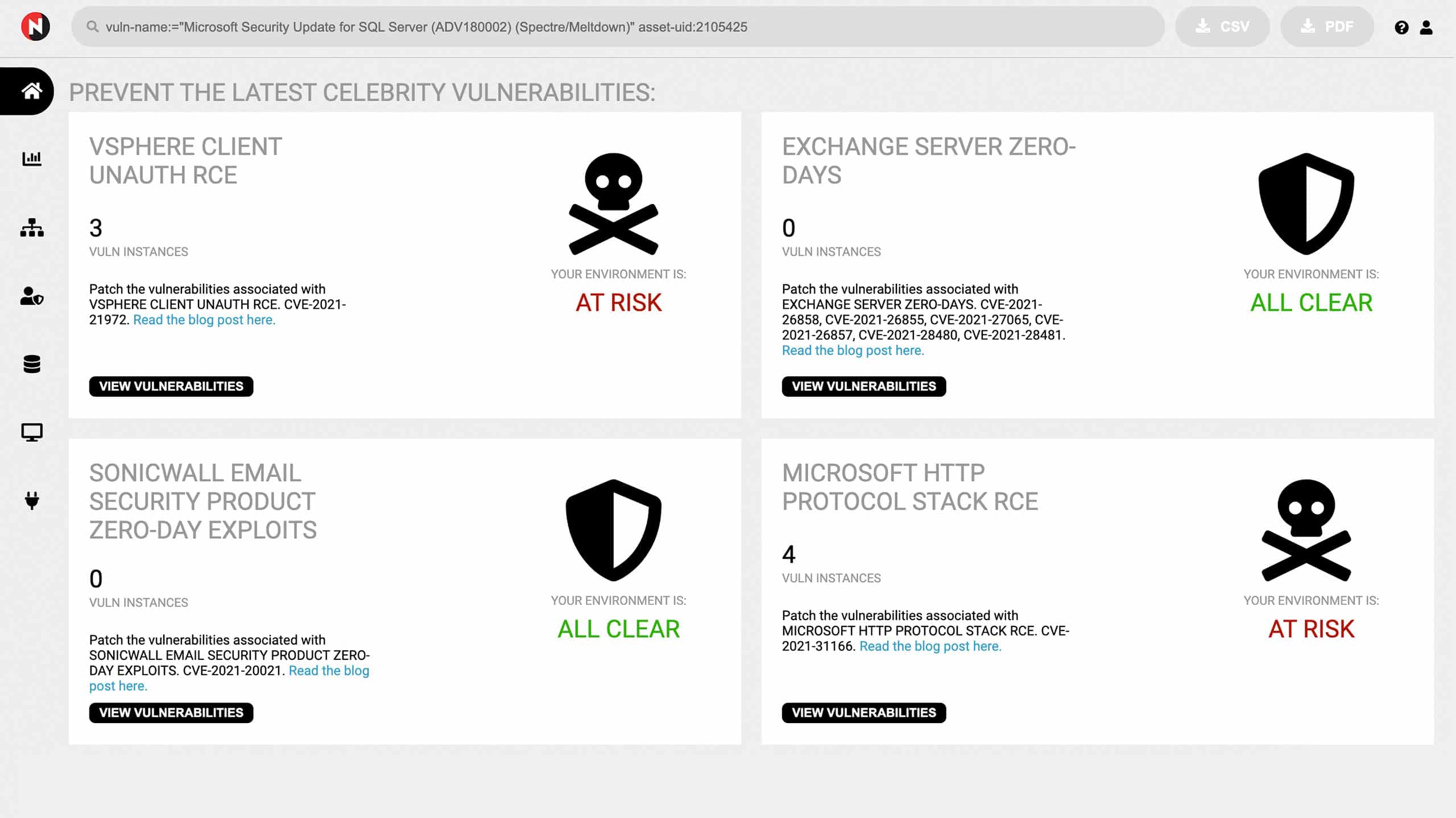View vulnerabilities for SonicWall Email Security
Screen dimensions: 1456x818
pos(171,713)
